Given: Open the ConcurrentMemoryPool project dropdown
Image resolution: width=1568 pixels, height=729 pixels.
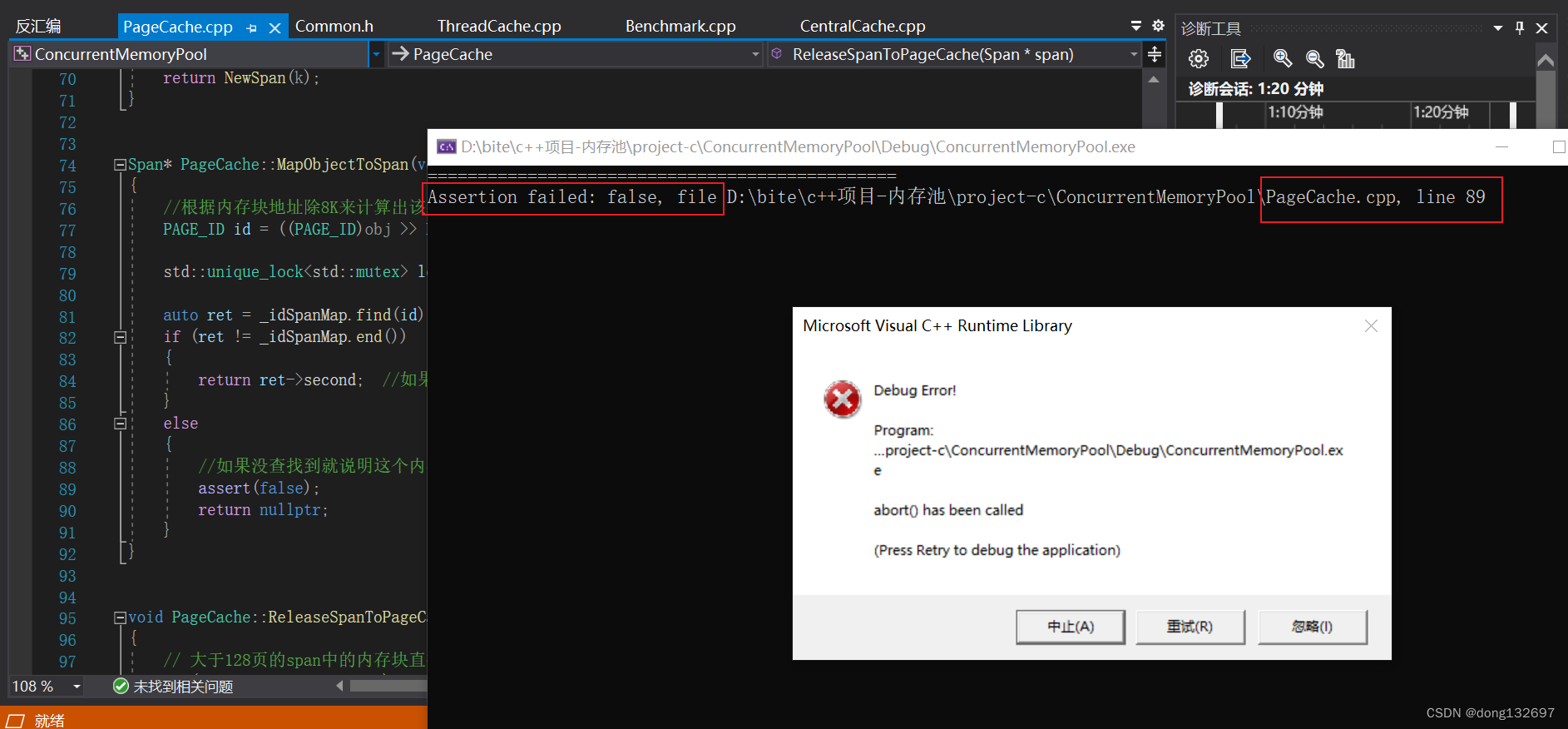Looking at the screenshot, I should point(376,55).
